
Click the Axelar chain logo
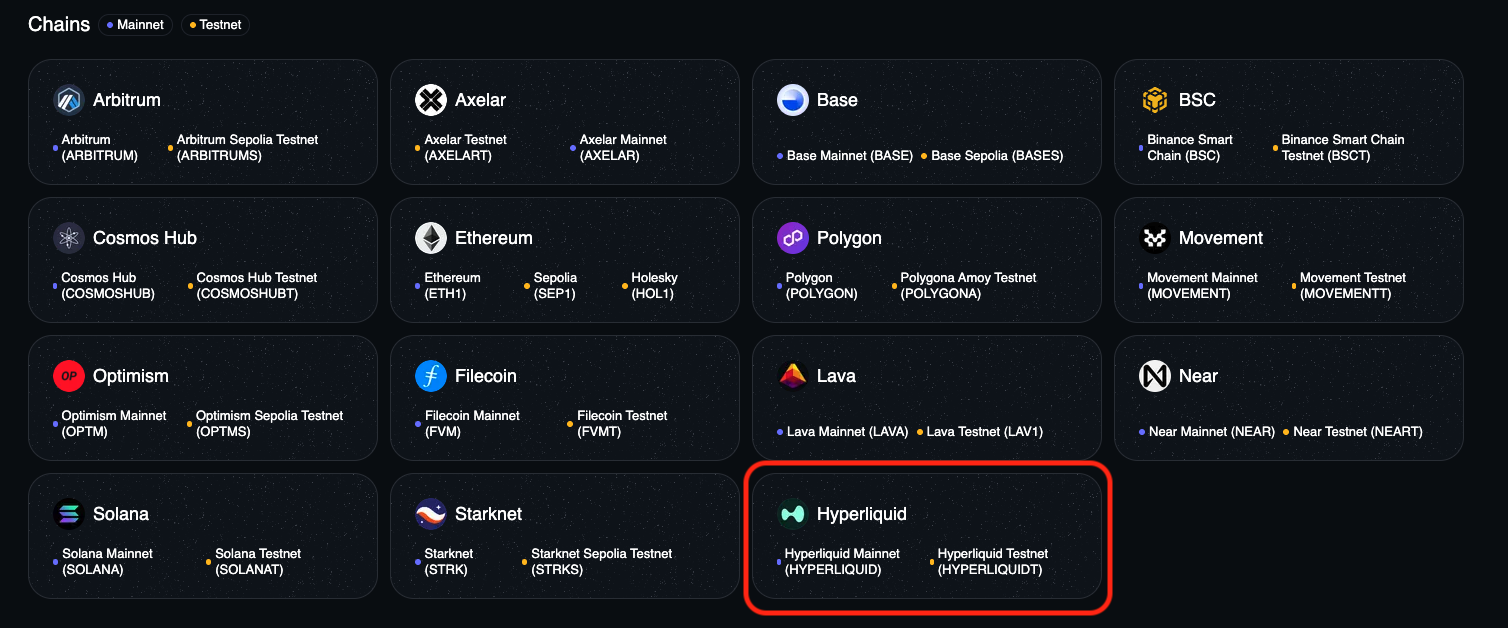(x=430, y=99)
